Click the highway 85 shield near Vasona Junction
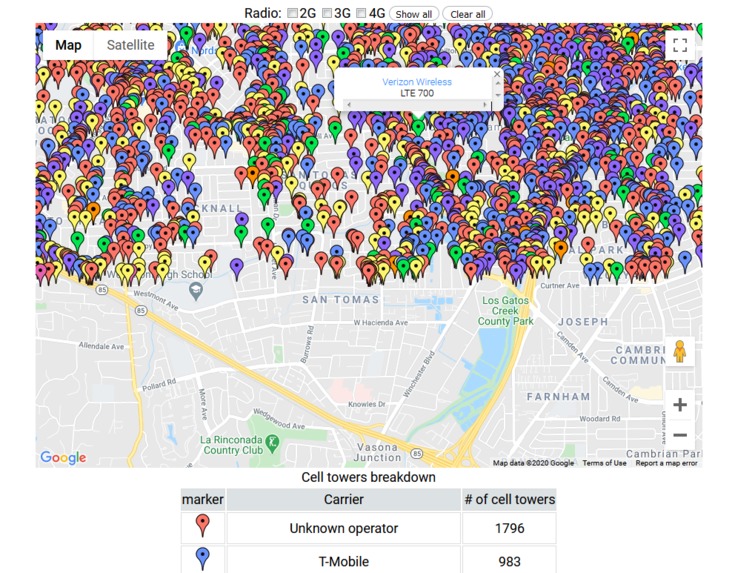Viewport: 735px width, 573px height. 416,453
